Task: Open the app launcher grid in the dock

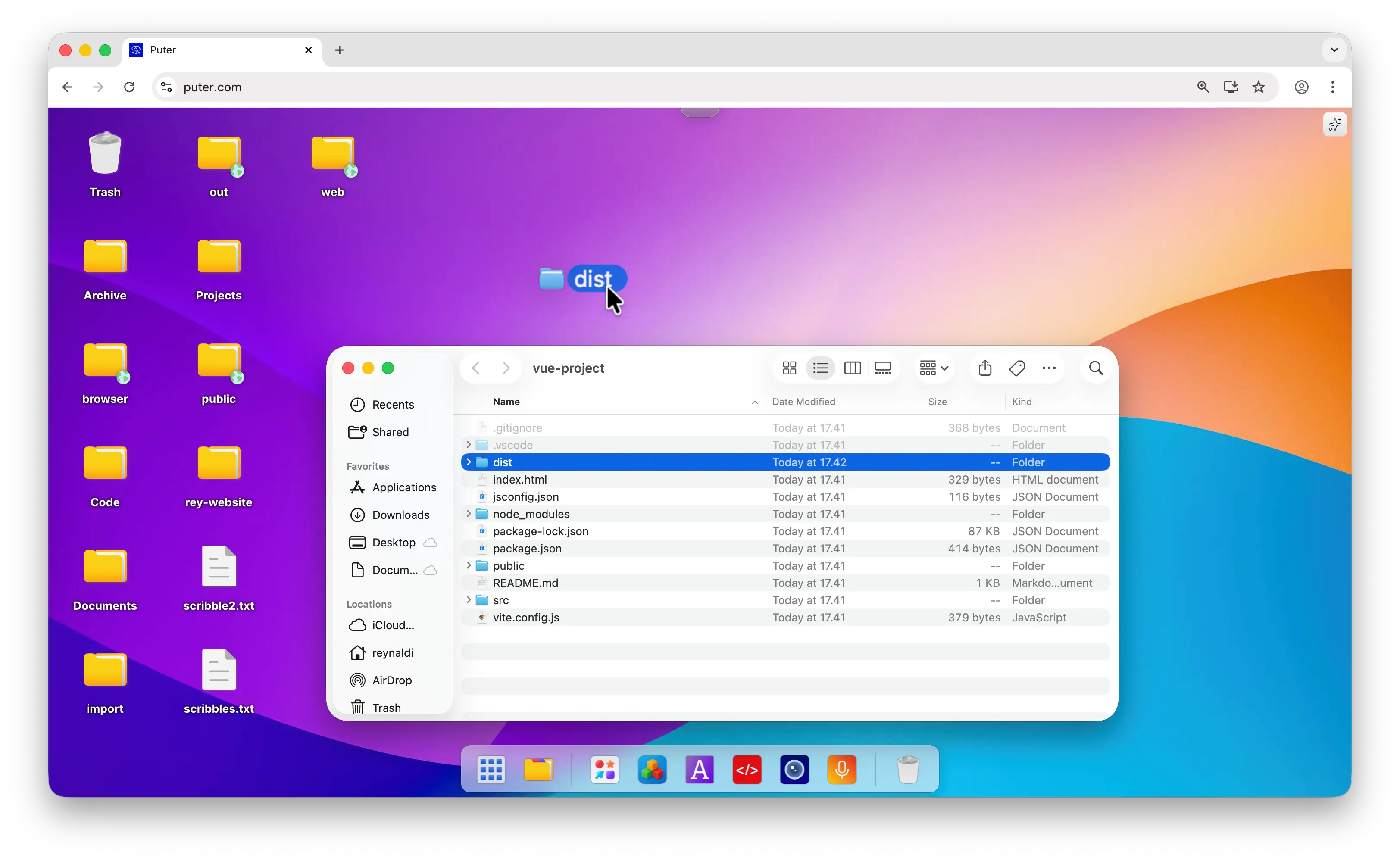Action: point(491,769)
